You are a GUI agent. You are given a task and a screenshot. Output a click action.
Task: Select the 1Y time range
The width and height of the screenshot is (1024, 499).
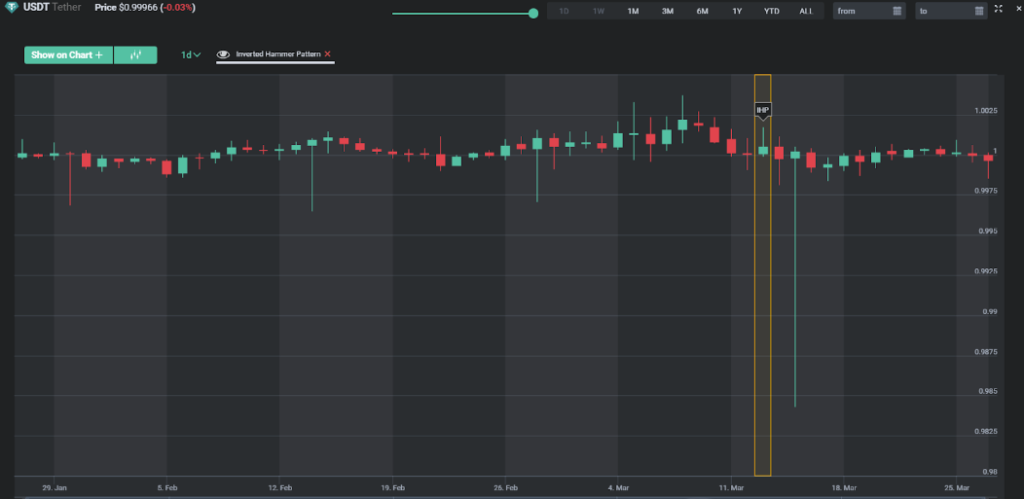pos(737,11)
